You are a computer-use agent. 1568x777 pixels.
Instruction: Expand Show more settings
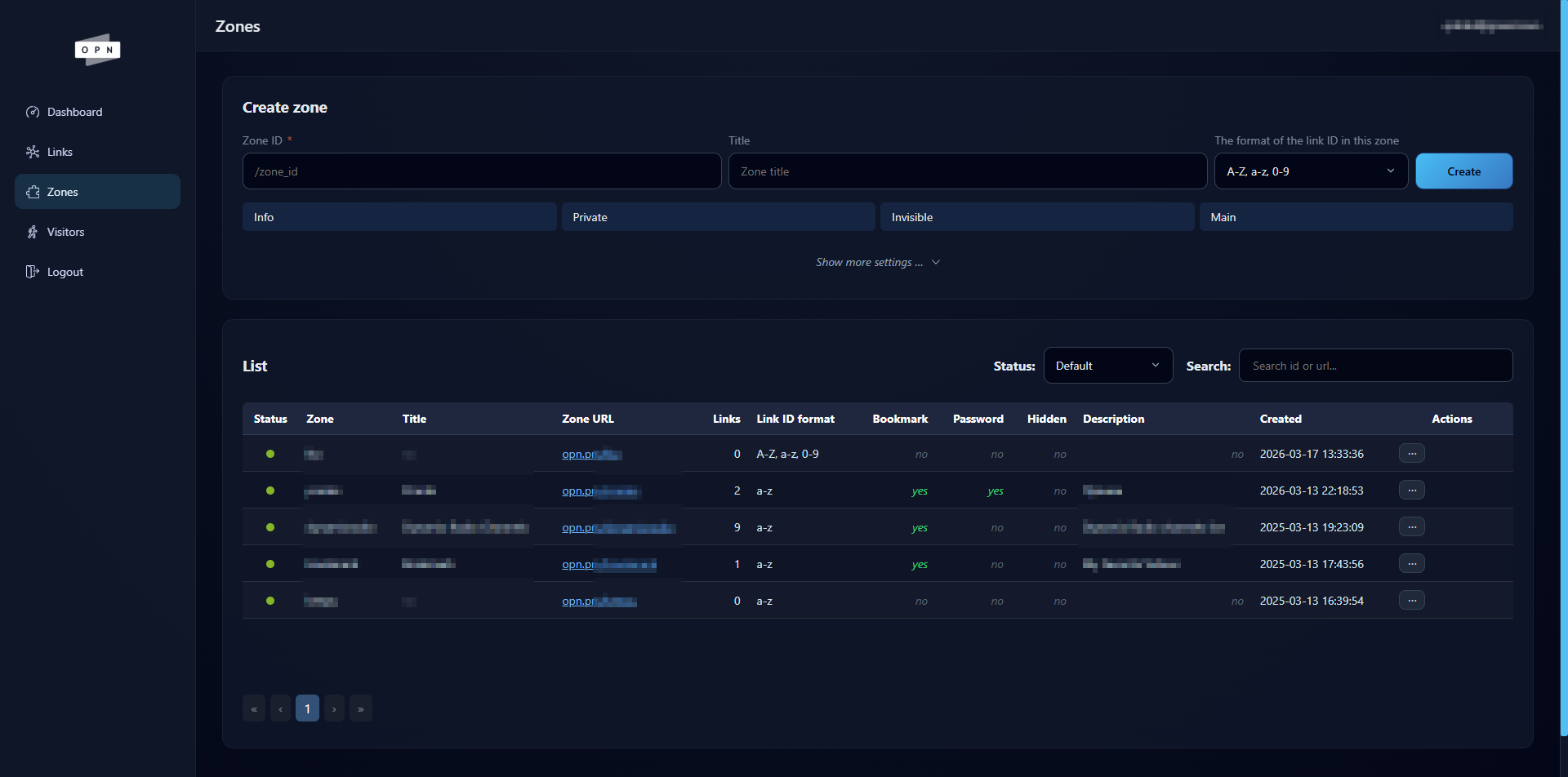(878, 262)
